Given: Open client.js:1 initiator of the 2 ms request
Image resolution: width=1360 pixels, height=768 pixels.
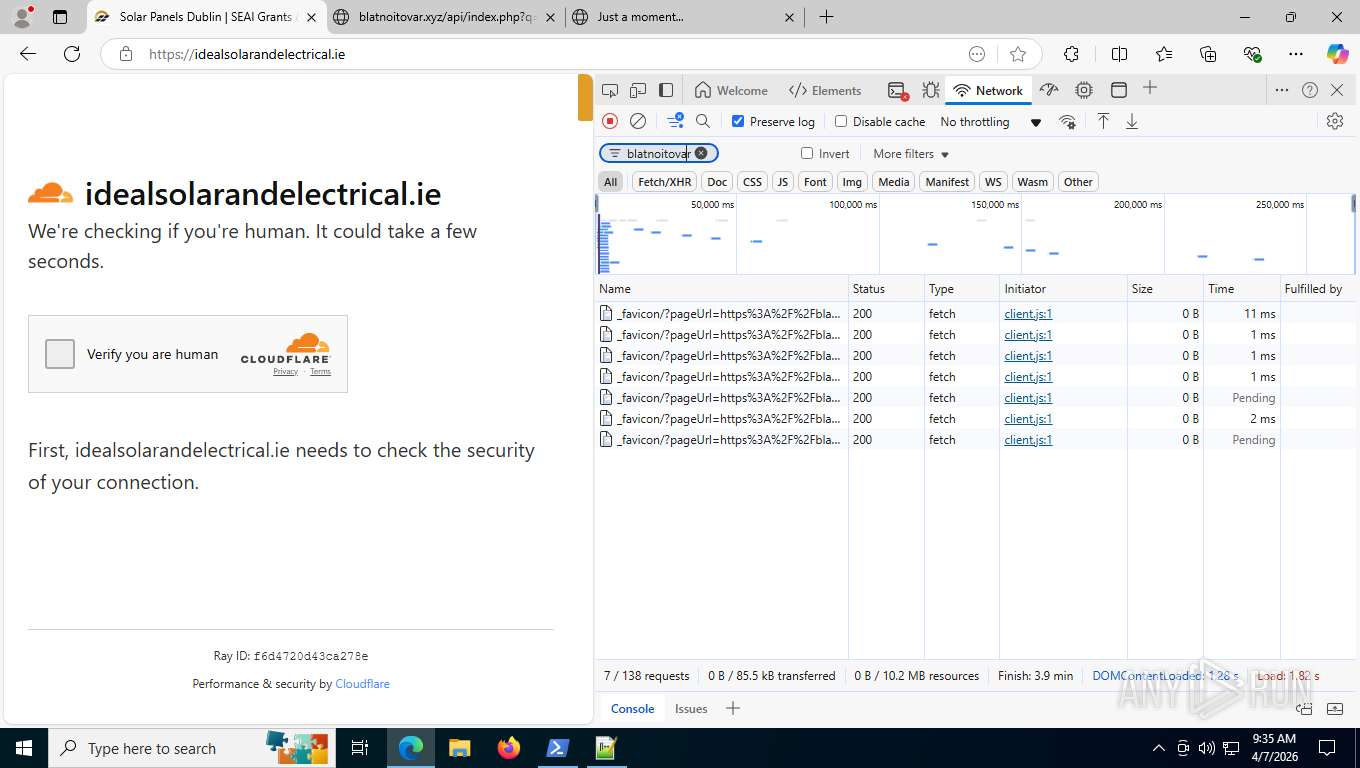Looking at the screenshot, I should tap(1028, 419).
